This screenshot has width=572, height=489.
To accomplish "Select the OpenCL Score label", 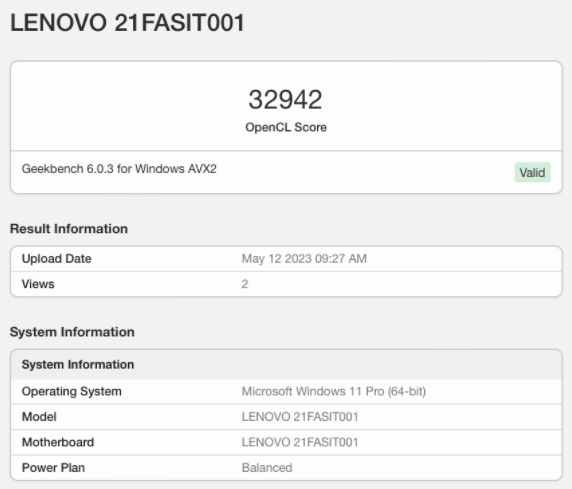I will (286, 127).
